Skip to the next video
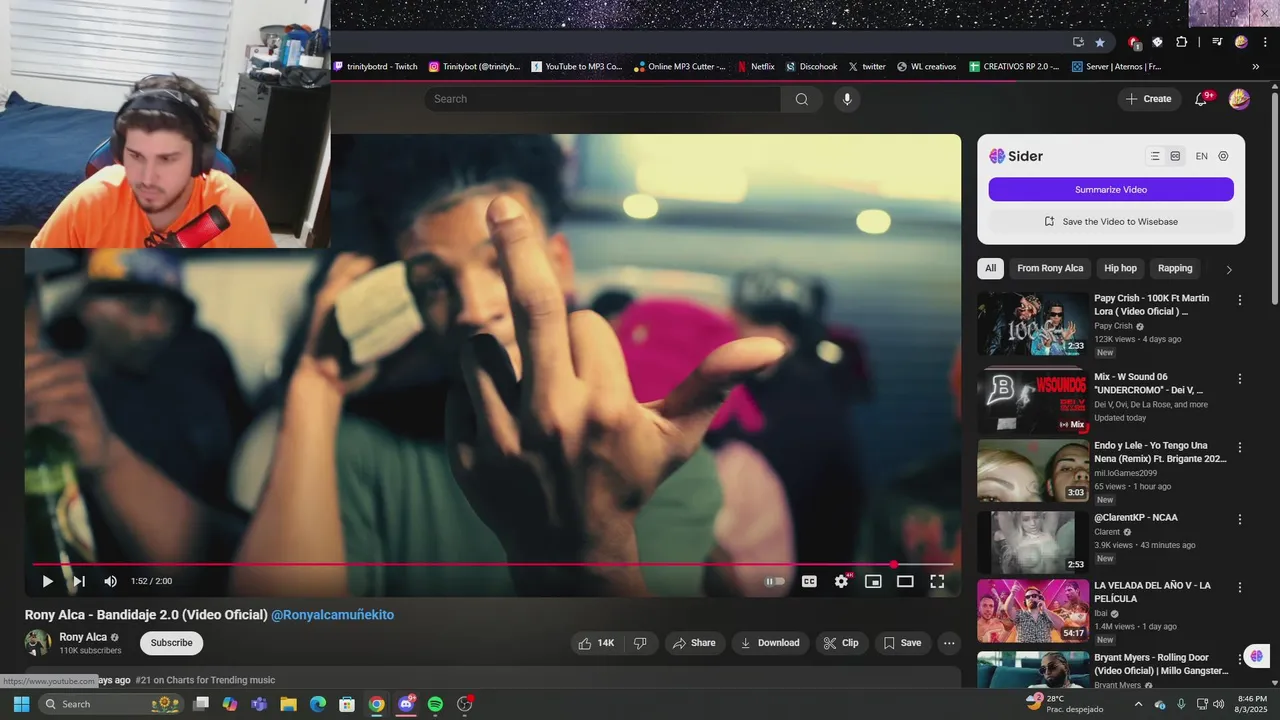The height and width of the screenshot is (720, 1280). [x=78, y=581]
